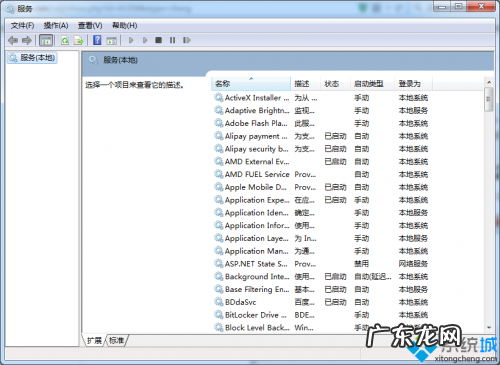Click the Restart service icon
The height and width of the screenshot is (365, 500).
point(187,40)
